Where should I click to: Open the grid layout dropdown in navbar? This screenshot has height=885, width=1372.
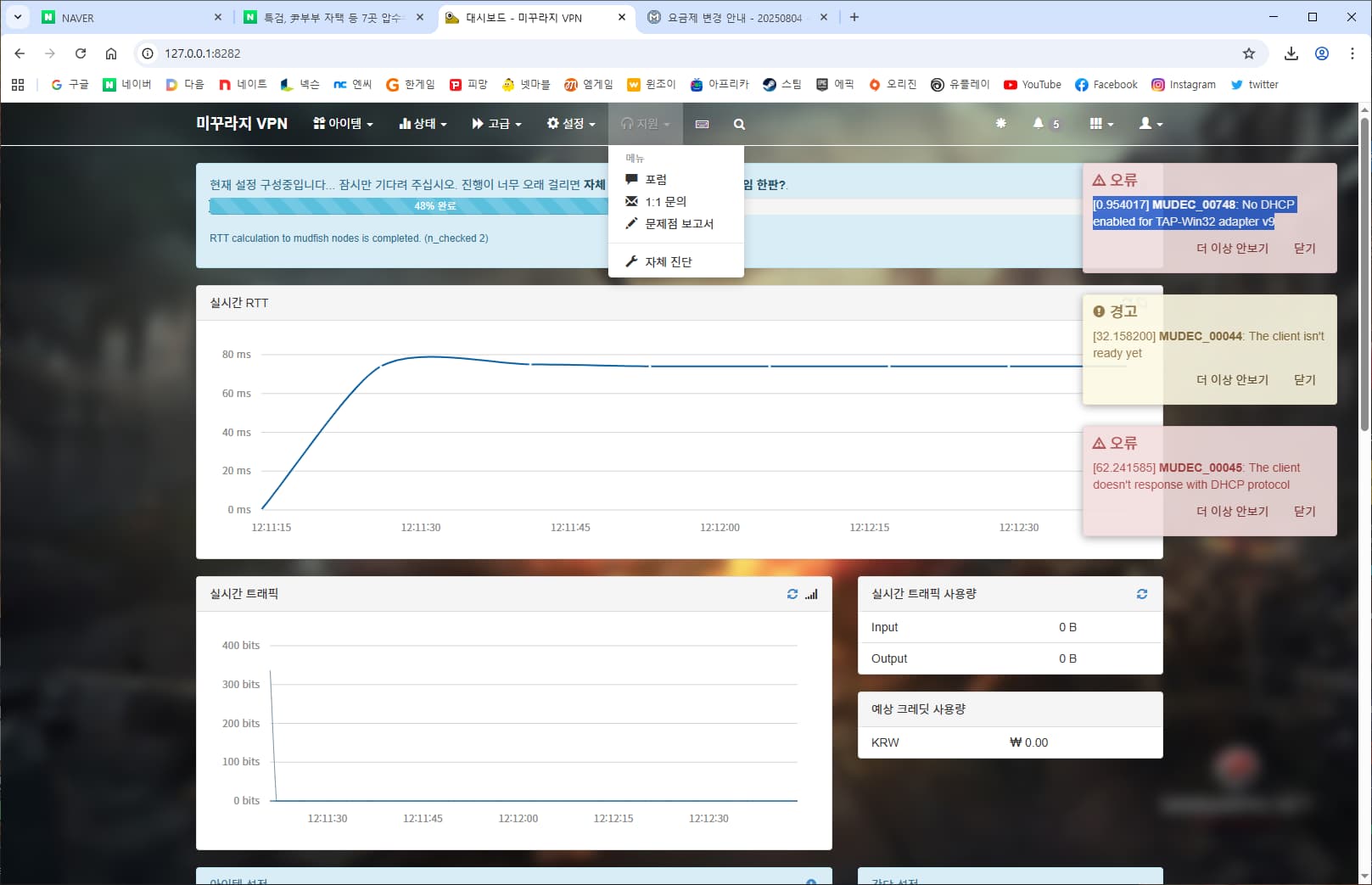1101,124
